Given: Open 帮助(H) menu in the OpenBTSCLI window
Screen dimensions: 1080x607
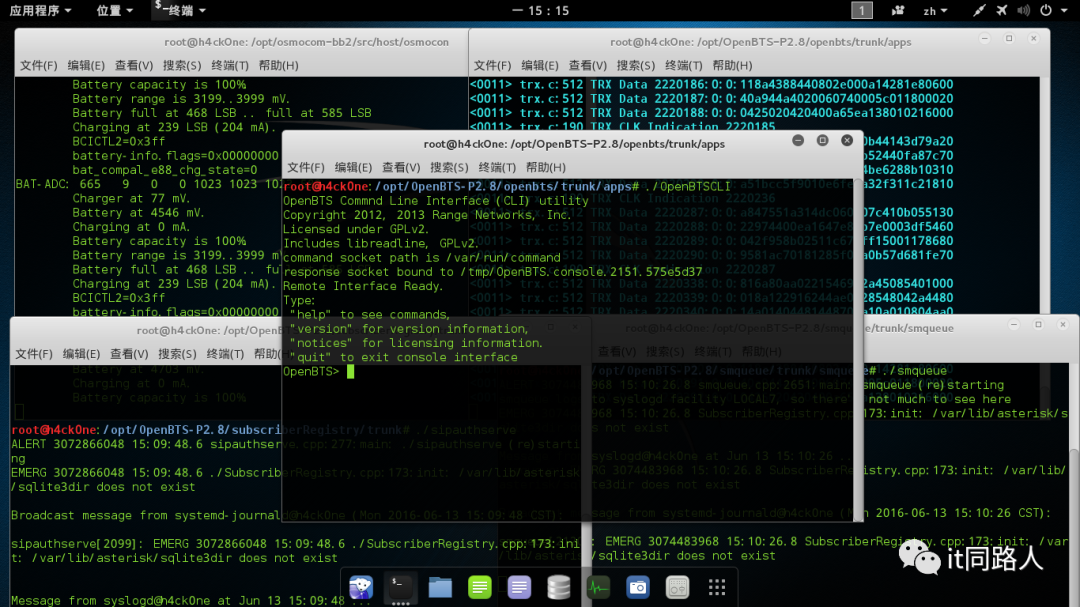Looking at the screenshot, I should [x=546, y=167].
